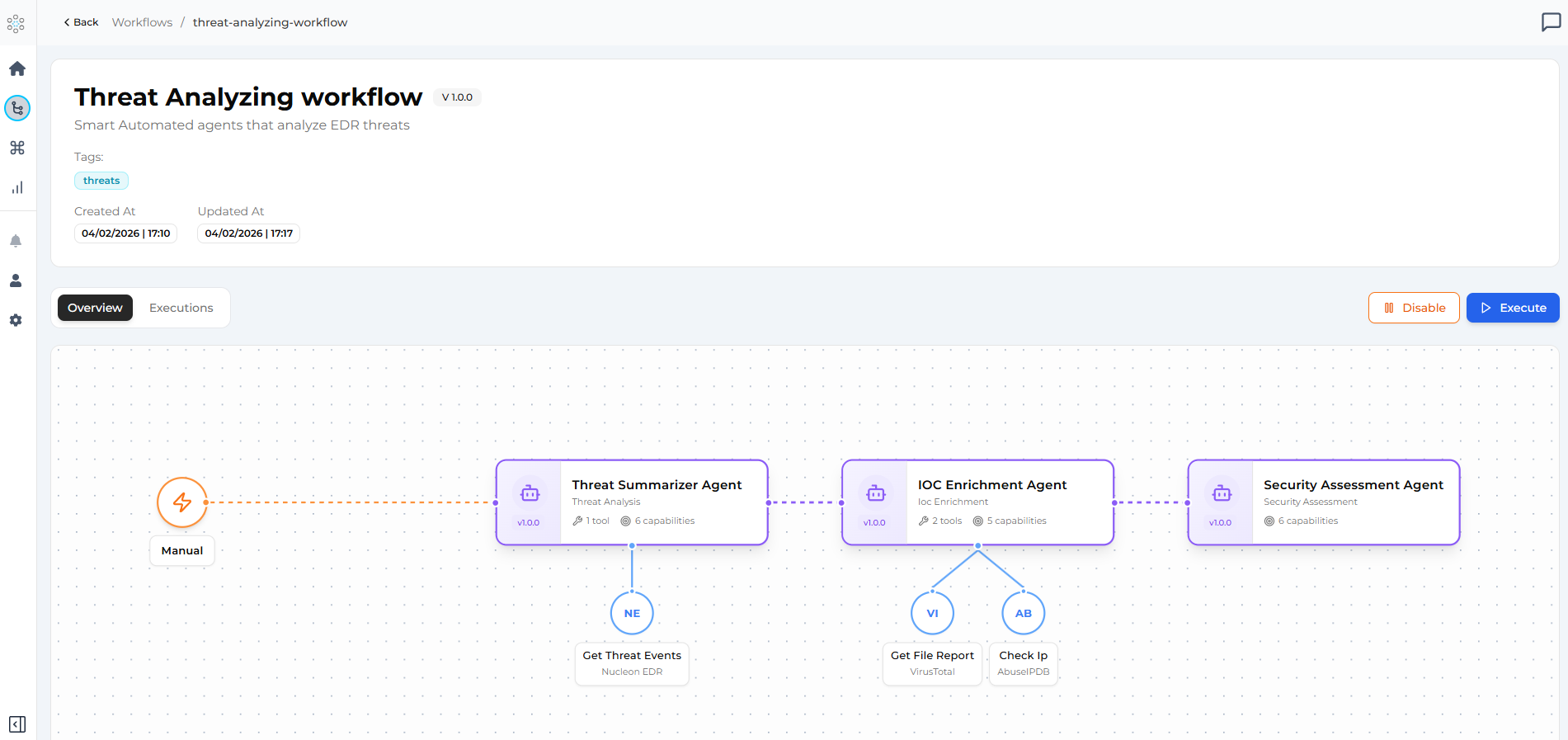Open analytics bar chart icon
The width and height of the screenshot is (1568, 740).
pyautogui.click(x=17, y=187)
